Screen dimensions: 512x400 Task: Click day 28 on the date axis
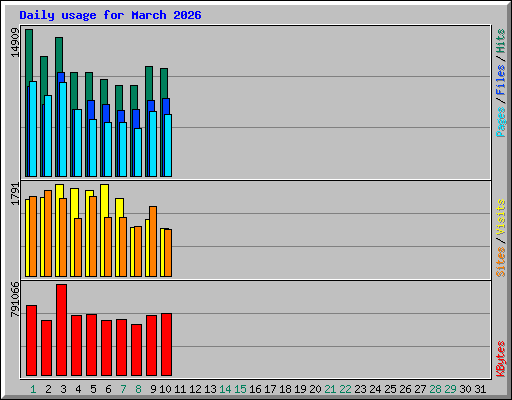[435, 389]
